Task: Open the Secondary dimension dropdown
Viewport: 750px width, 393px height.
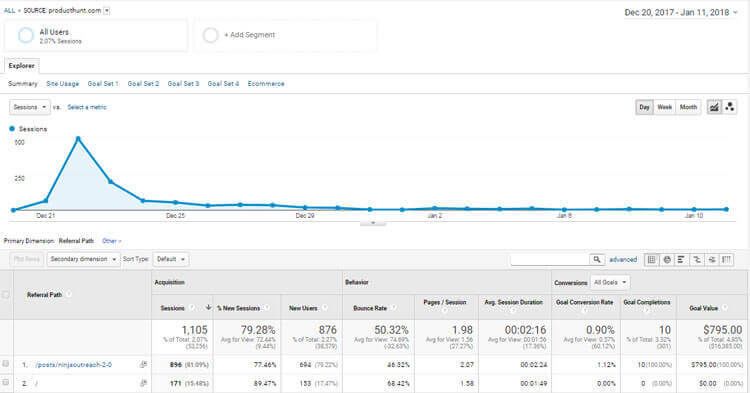Action: [x=83, y=259]
